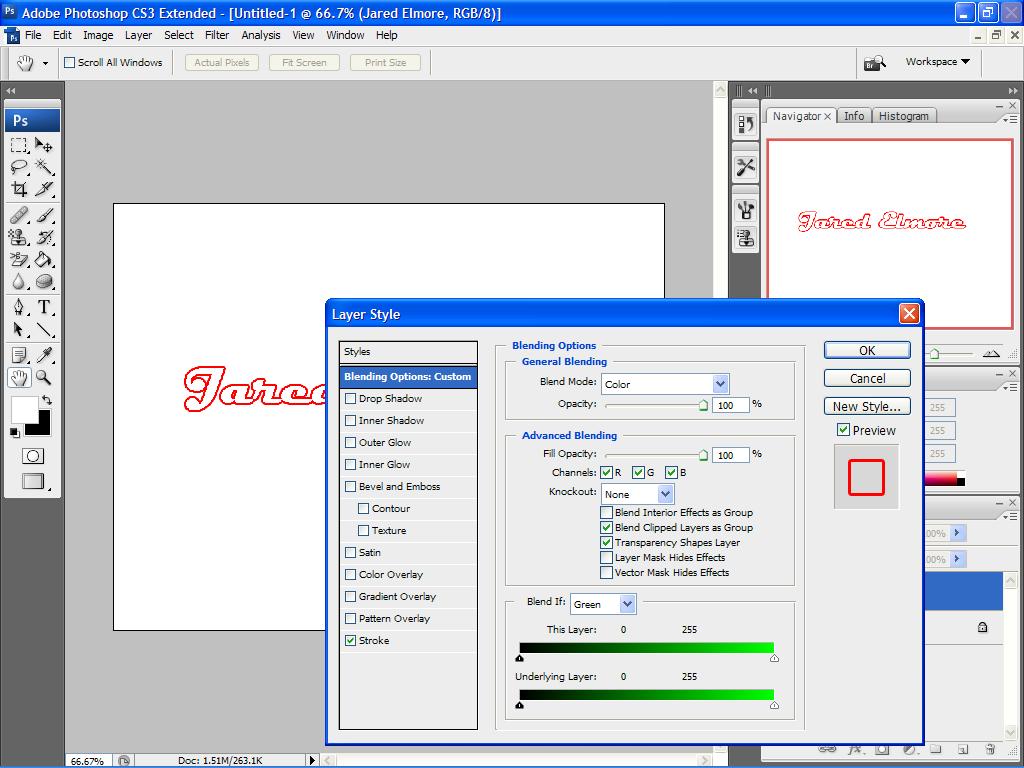The image size is (1024, 768).
Task: Choose the Eyedropper tool
Action: tap(44, 356)
